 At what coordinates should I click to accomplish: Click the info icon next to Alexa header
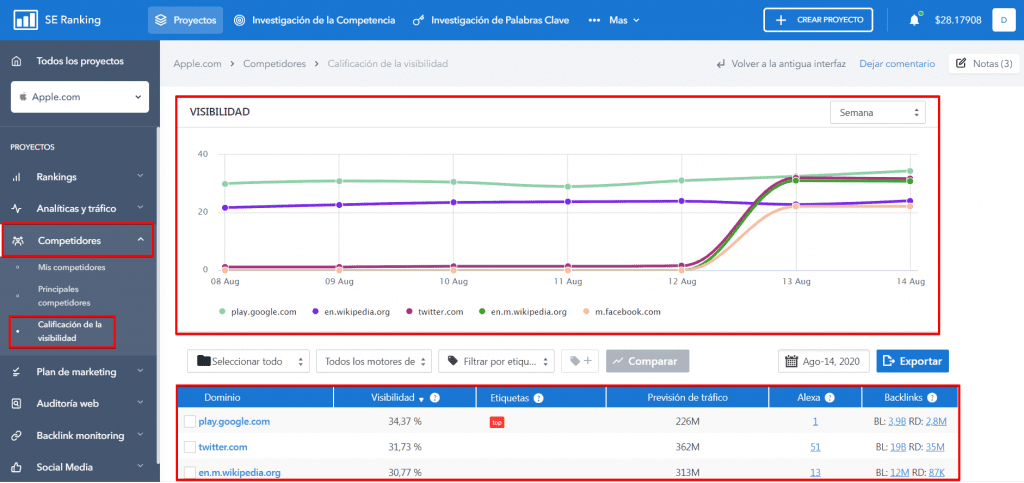point(829,397)
